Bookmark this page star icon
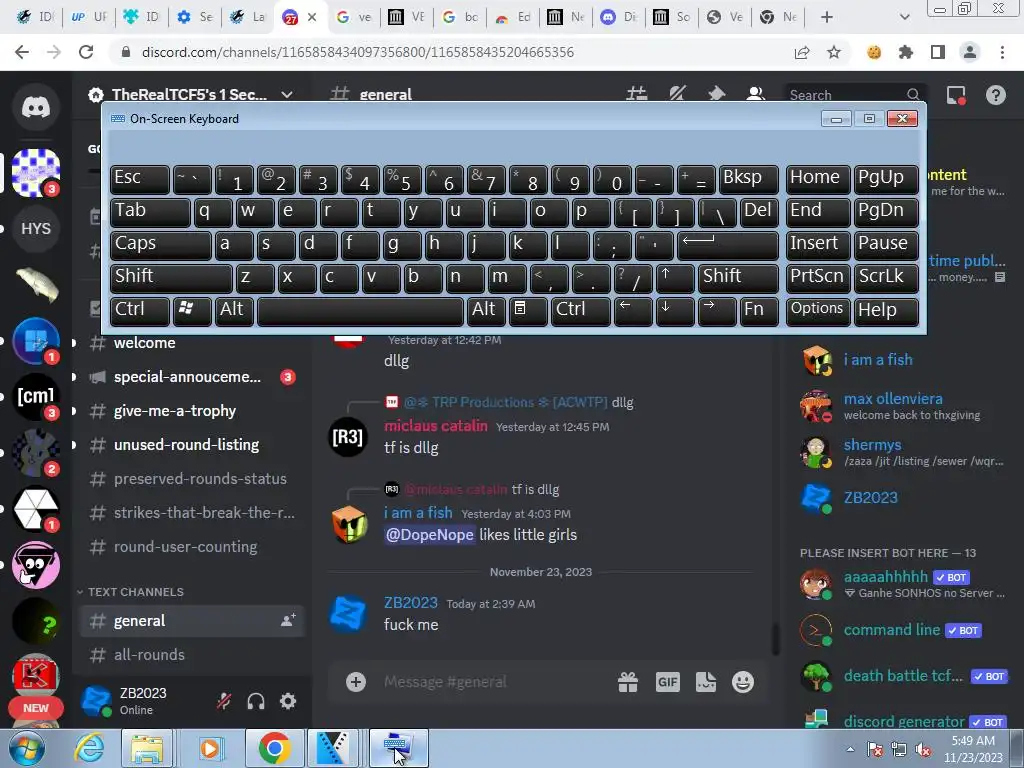The image size is (1024, 768). (x=834, y=52)
